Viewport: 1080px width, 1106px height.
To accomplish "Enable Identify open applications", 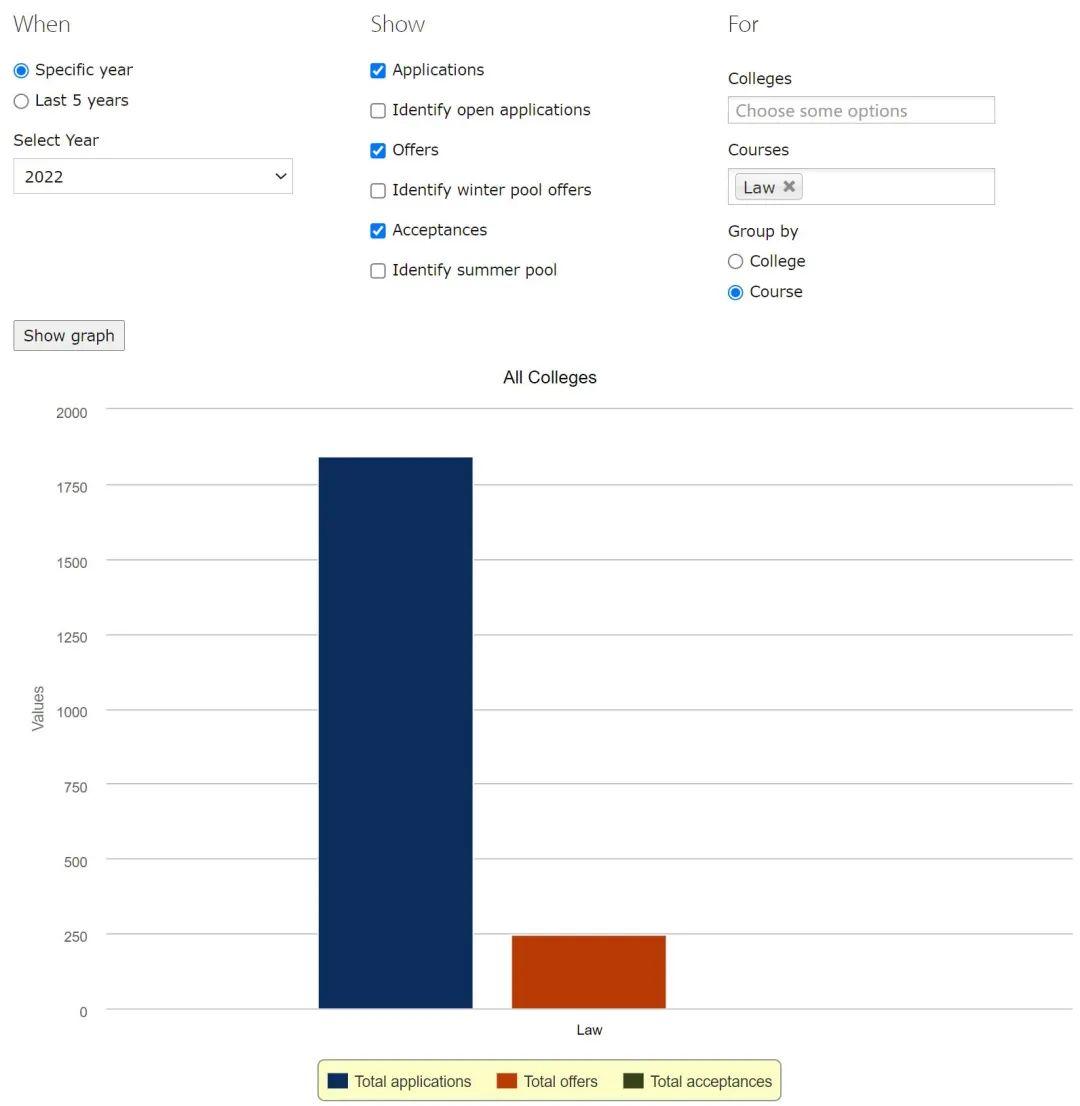I will coord(378,111).
